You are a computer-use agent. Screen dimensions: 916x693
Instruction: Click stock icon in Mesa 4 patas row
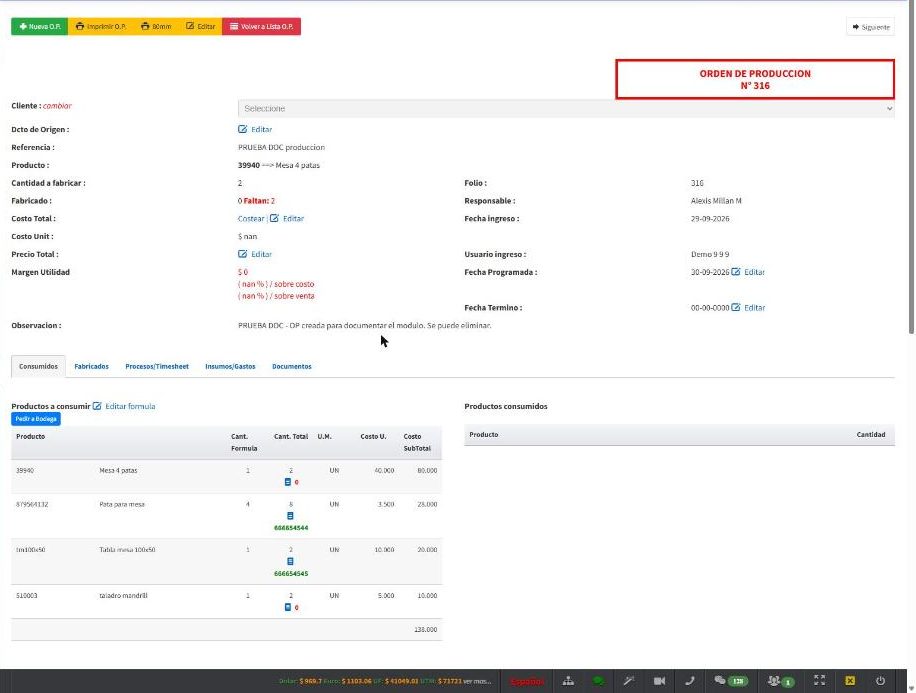pyautogui.click(x=287, y=482)
